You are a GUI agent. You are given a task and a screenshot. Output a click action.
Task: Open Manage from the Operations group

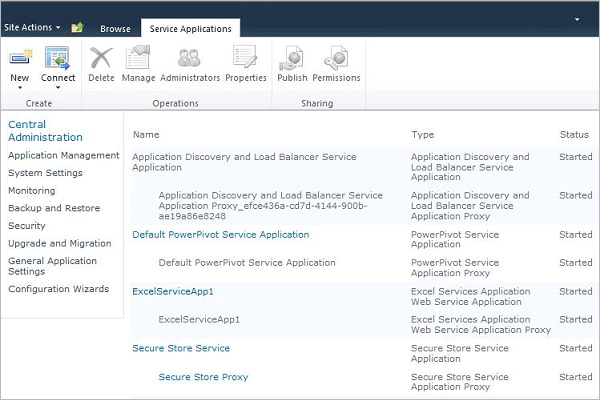[138, 58]
